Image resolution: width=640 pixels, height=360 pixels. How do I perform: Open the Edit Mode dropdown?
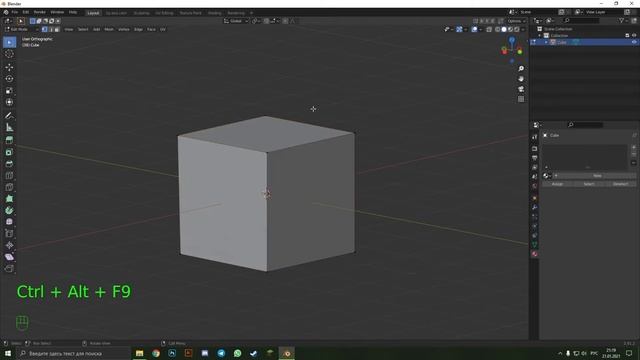[x=21, y=29]
